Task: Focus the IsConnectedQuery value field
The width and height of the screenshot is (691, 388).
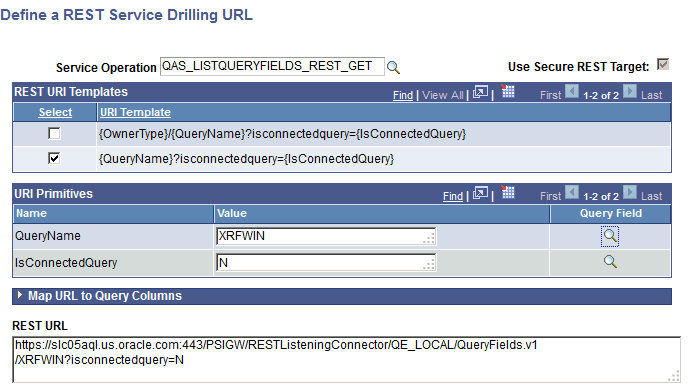Action: coord(326,263)
